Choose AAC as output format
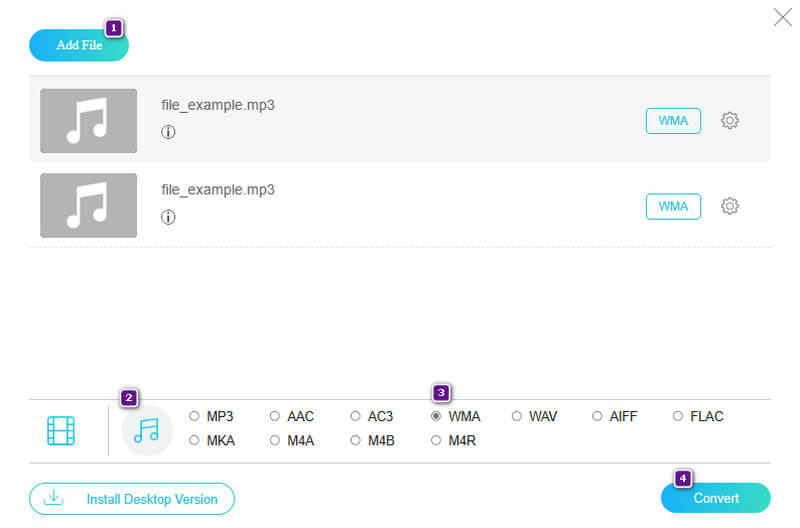Screen dimensions: 800x528 pyautogui.click(x=275, y=416)
